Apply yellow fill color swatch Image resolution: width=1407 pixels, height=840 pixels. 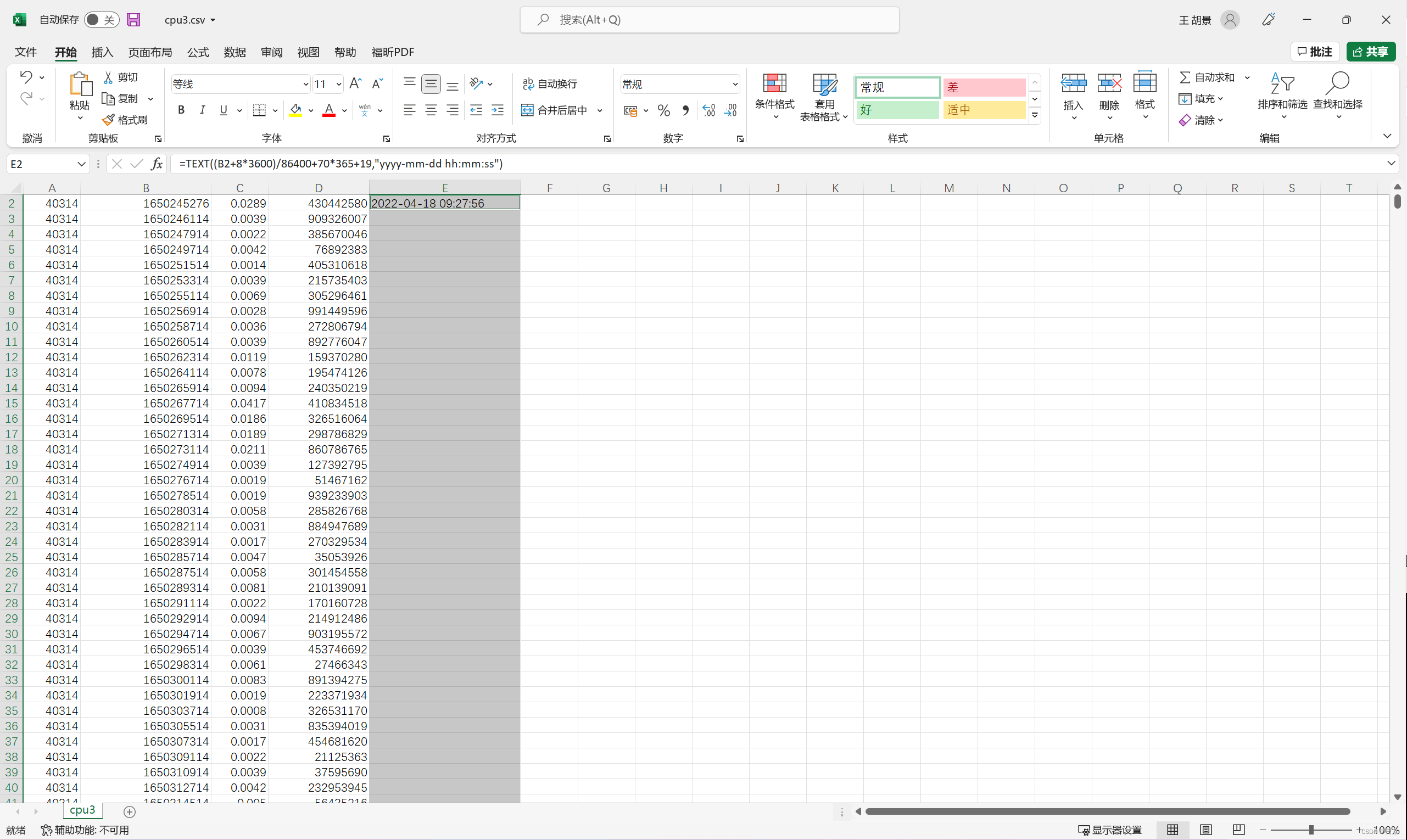tap(295, 110)
